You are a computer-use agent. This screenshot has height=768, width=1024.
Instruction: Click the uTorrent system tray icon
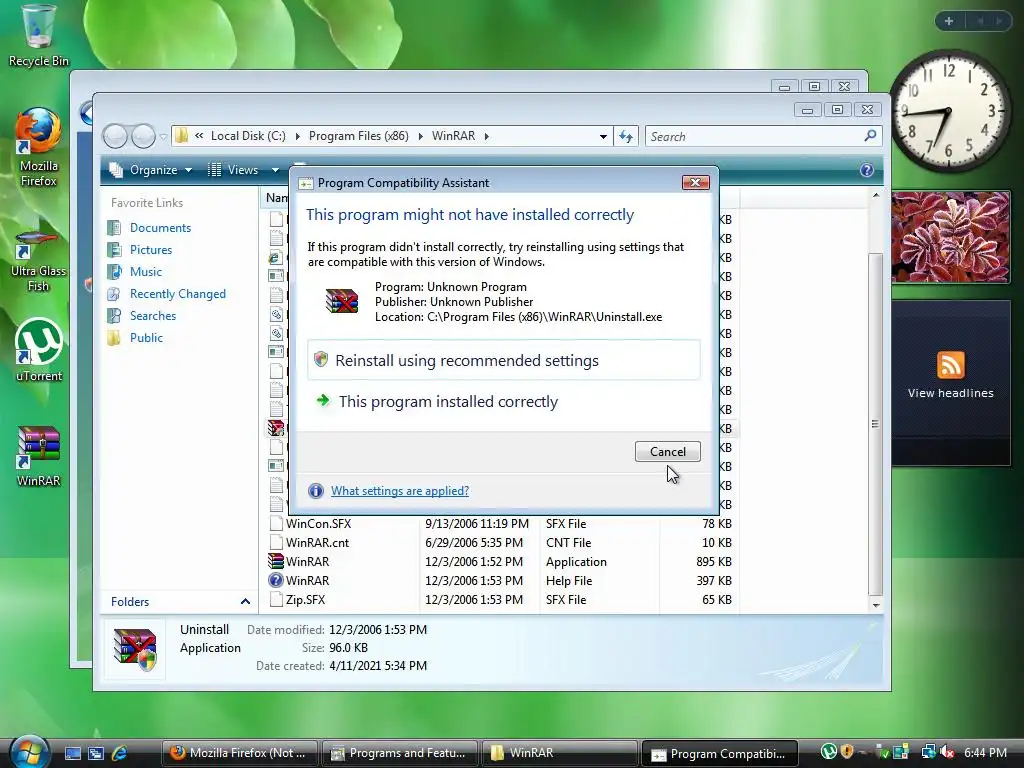point(828,752)
